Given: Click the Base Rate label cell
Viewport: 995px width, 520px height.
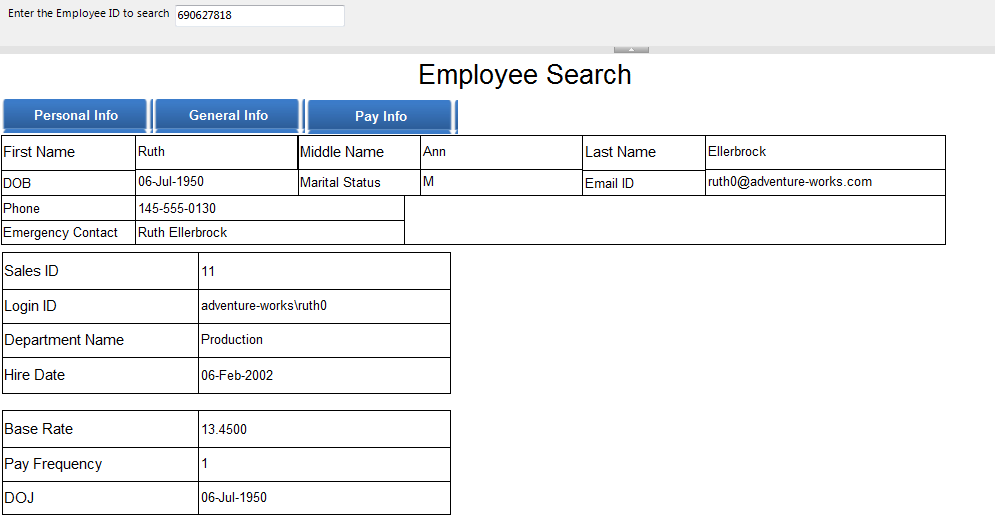Looking at the screenshot, I should 100,429.
